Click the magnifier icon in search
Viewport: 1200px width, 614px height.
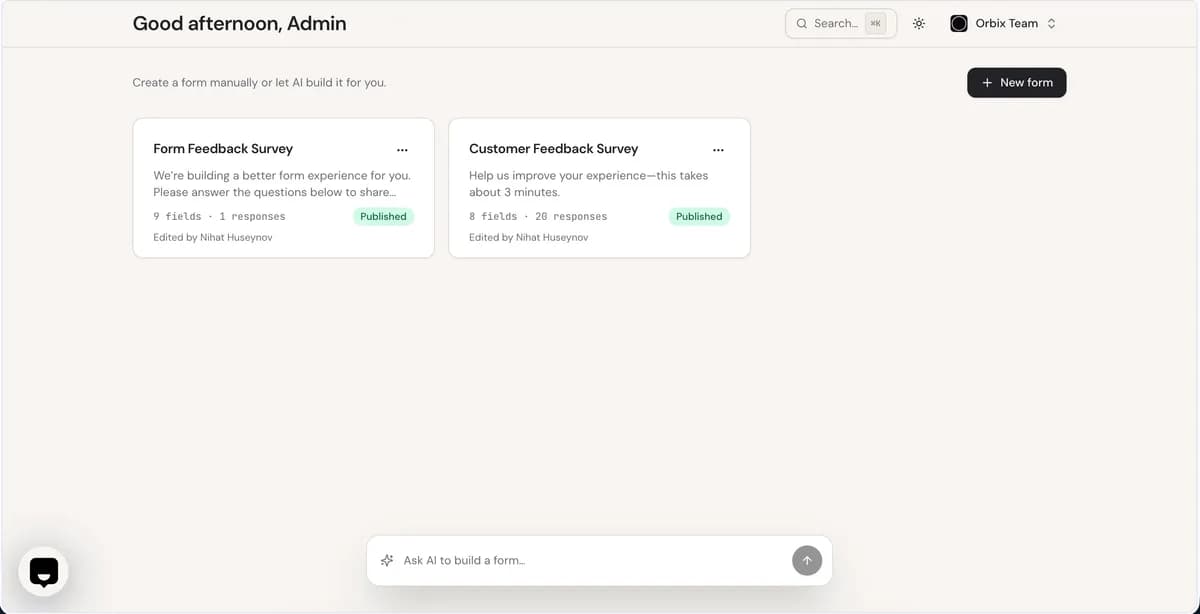[802, 23]
